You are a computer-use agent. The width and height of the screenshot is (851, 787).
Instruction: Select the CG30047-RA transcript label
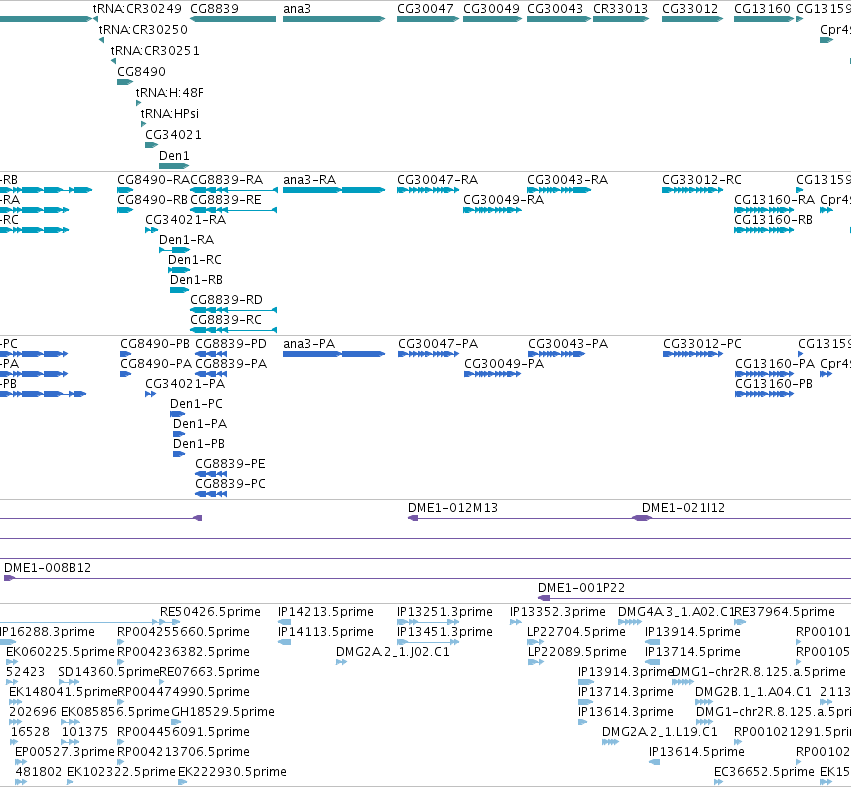[437, 180]
